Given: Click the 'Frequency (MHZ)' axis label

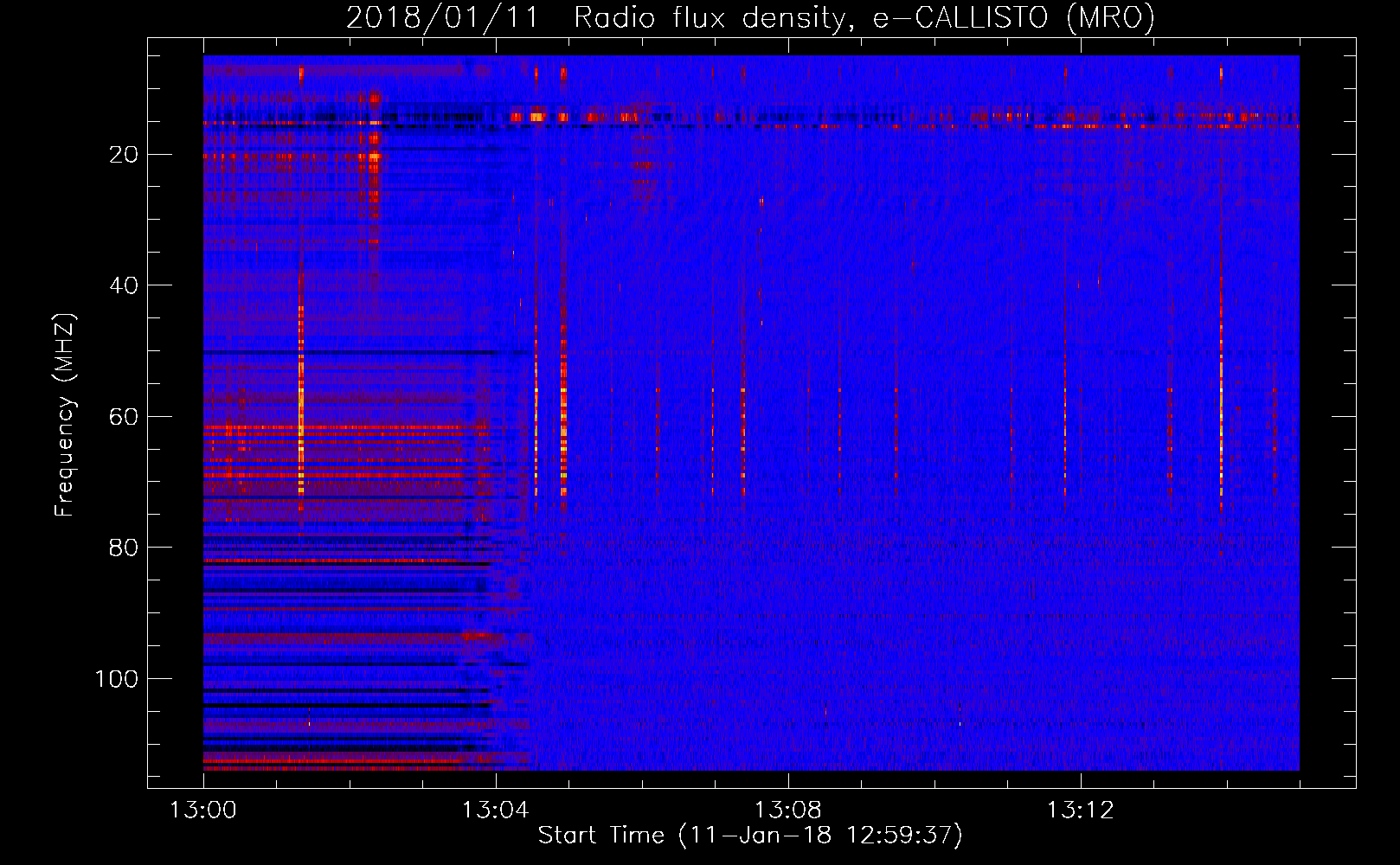Looking at the screenshot, I should [65, 415].
